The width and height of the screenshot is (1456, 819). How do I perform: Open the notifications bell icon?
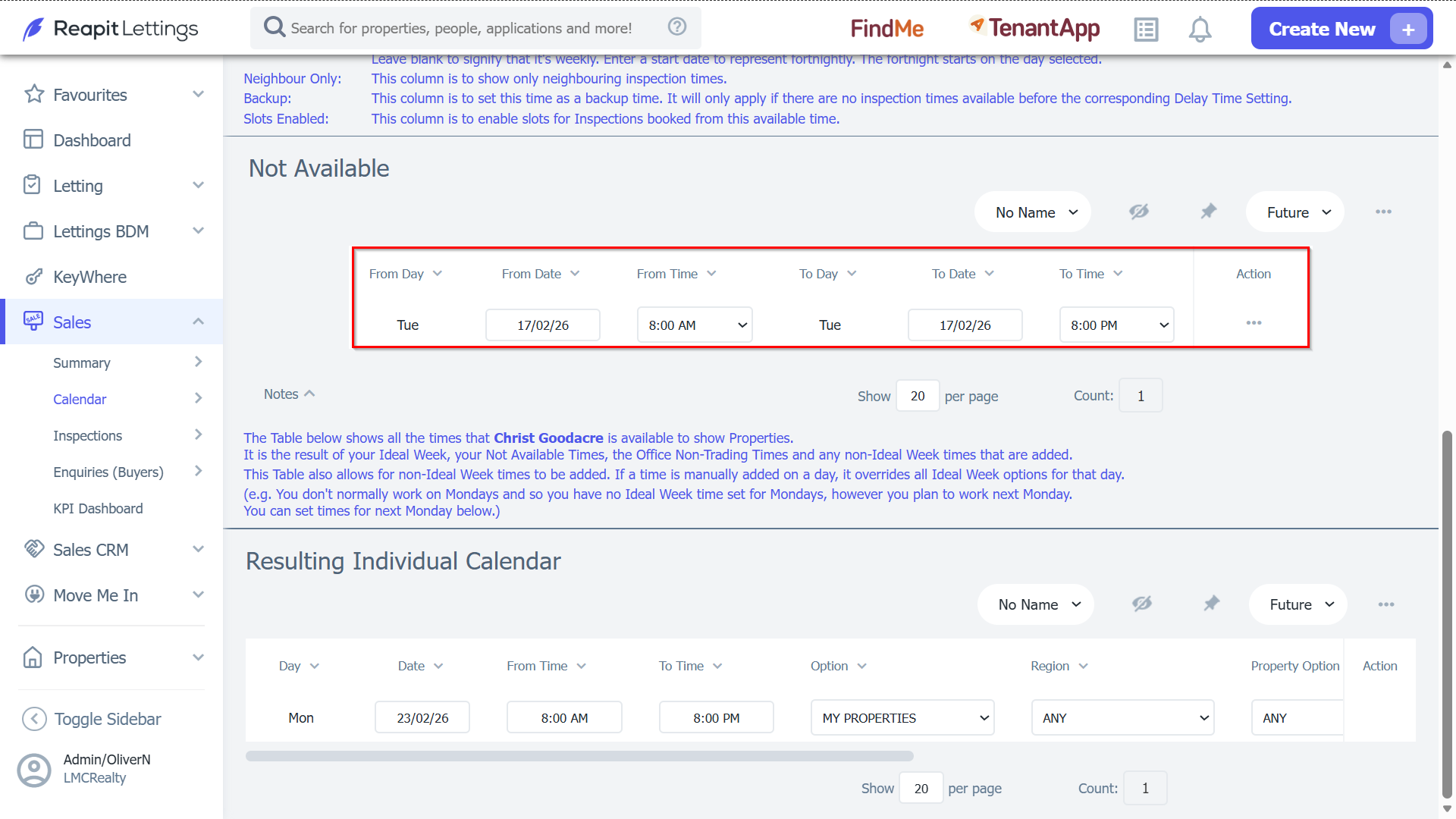(x=1200, y=30)
